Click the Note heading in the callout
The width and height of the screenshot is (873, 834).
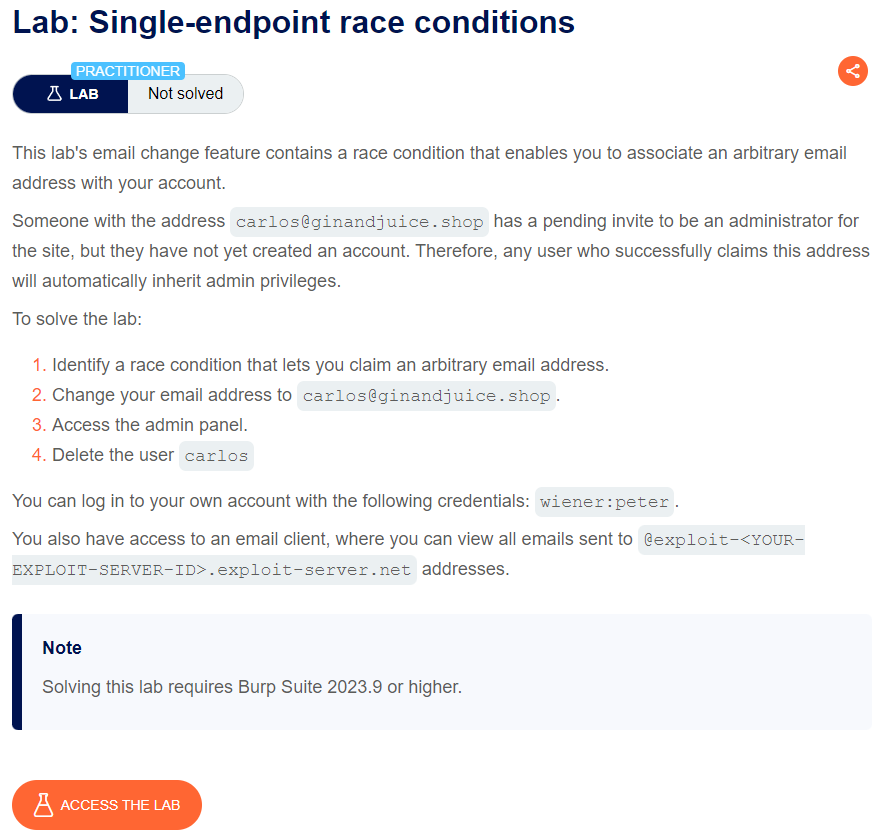point(62,647)
